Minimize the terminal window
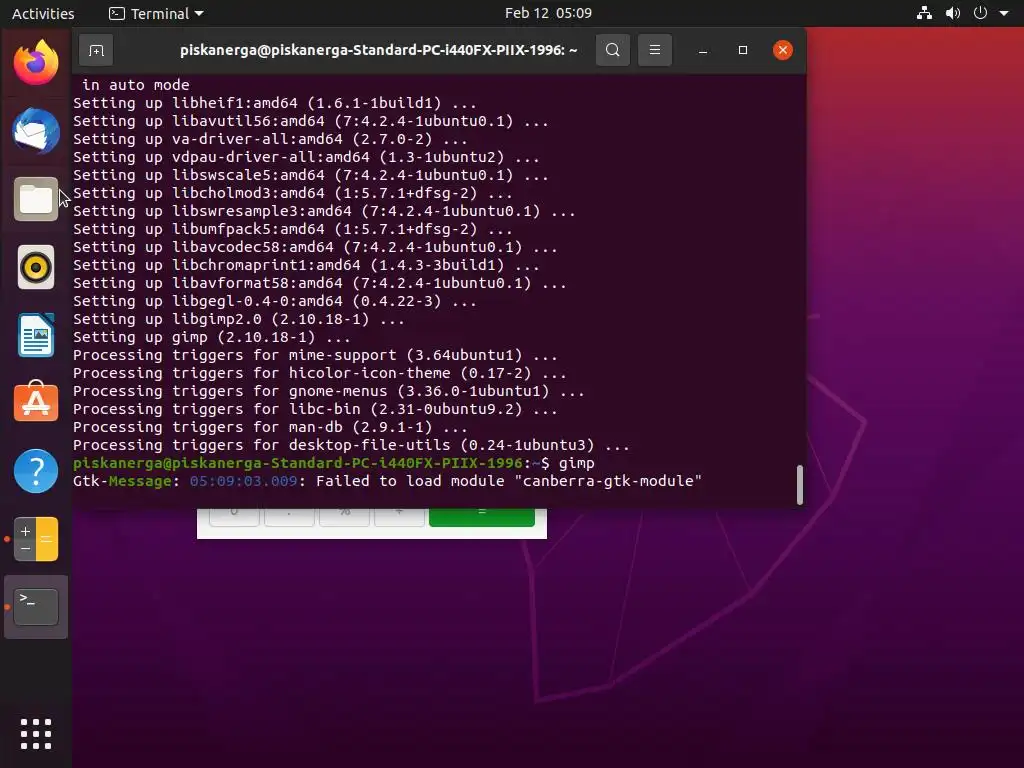 pos(703,50)
